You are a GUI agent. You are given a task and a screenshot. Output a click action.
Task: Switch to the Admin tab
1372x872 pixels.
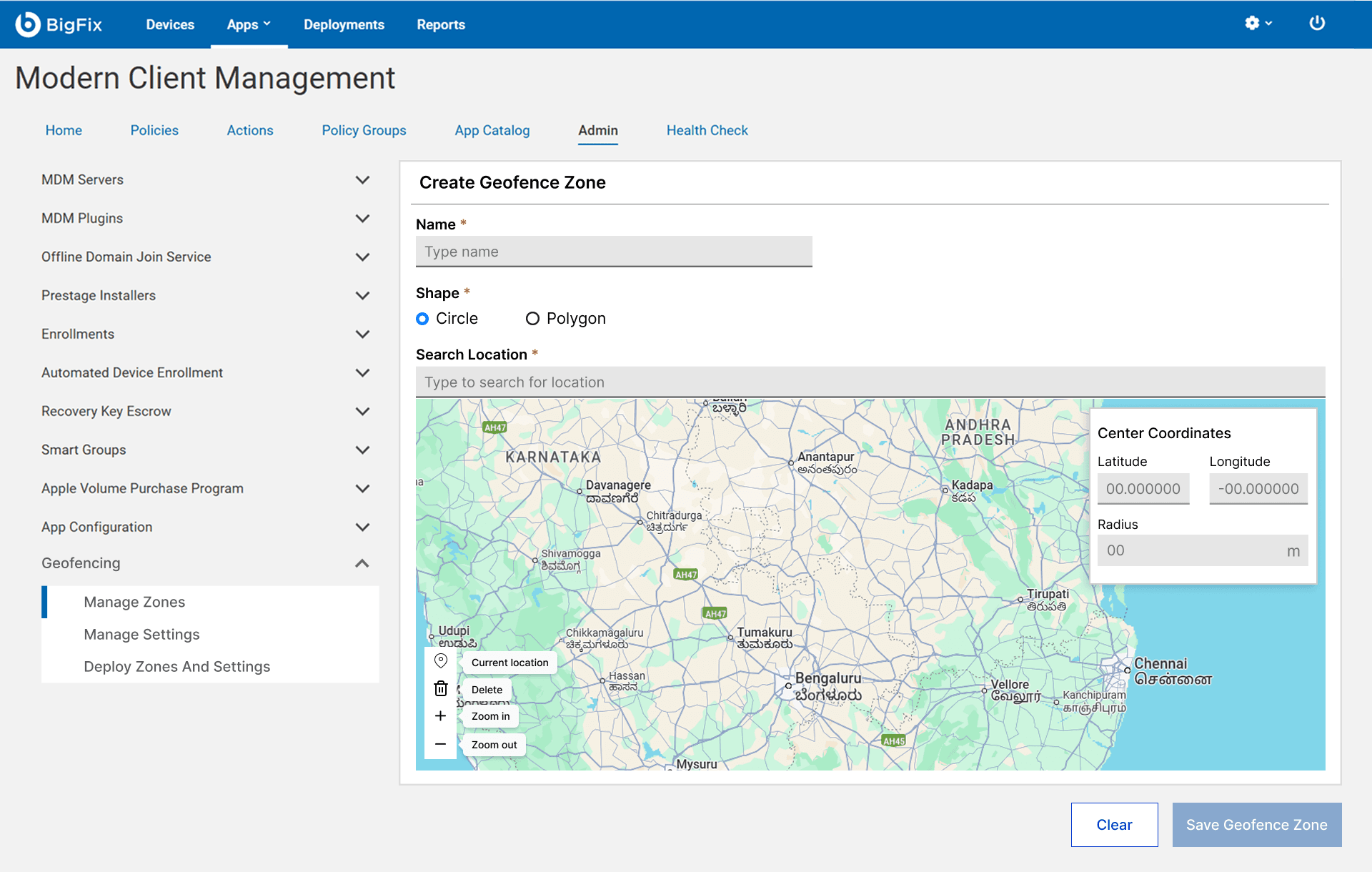pyautogui.click(x=598, y=130)
